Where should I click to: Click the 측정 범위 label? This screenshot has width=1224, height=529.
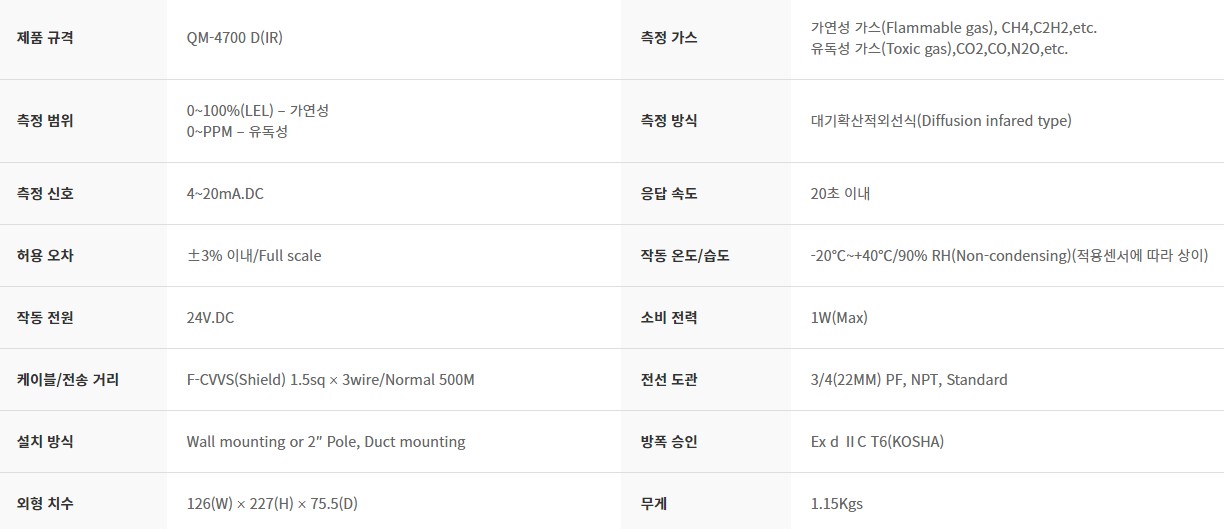45,121
